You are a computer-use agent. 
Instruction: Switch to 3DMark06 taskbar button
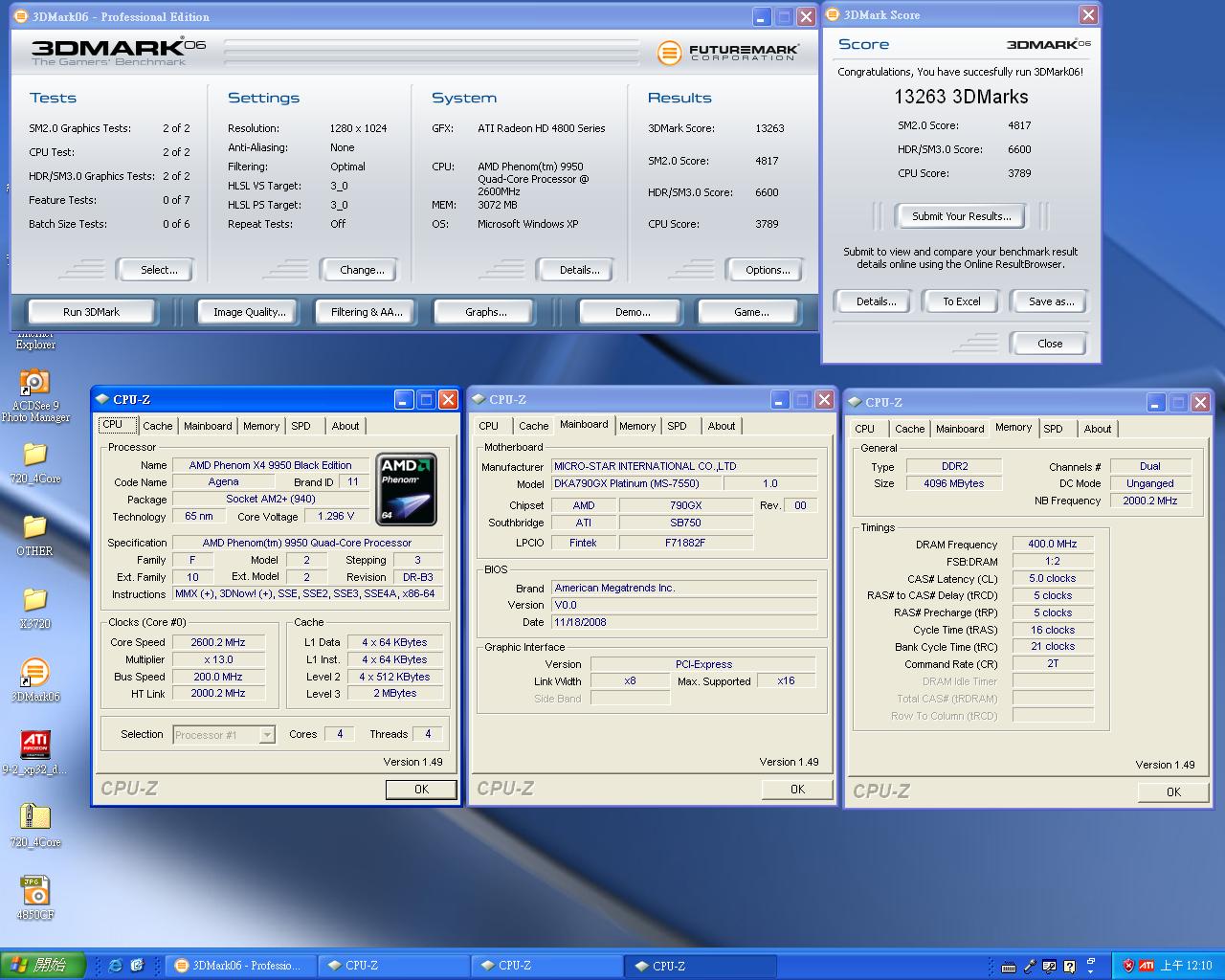tap(238, 966)
